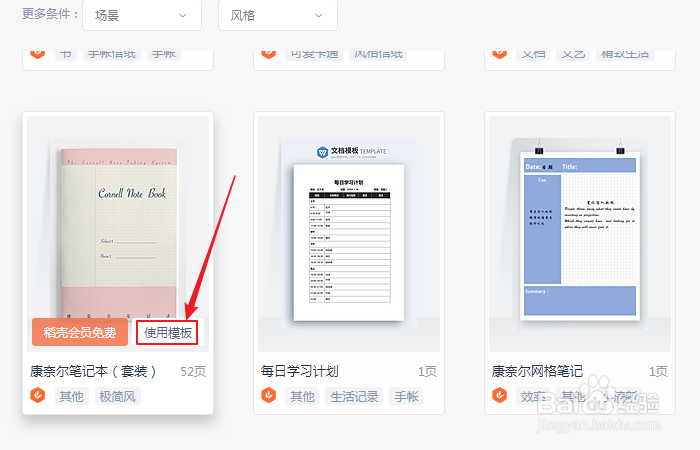Open the 每日学习计划 template thumbnail
The width and height of the screenshot is (700, 450).
349,233
